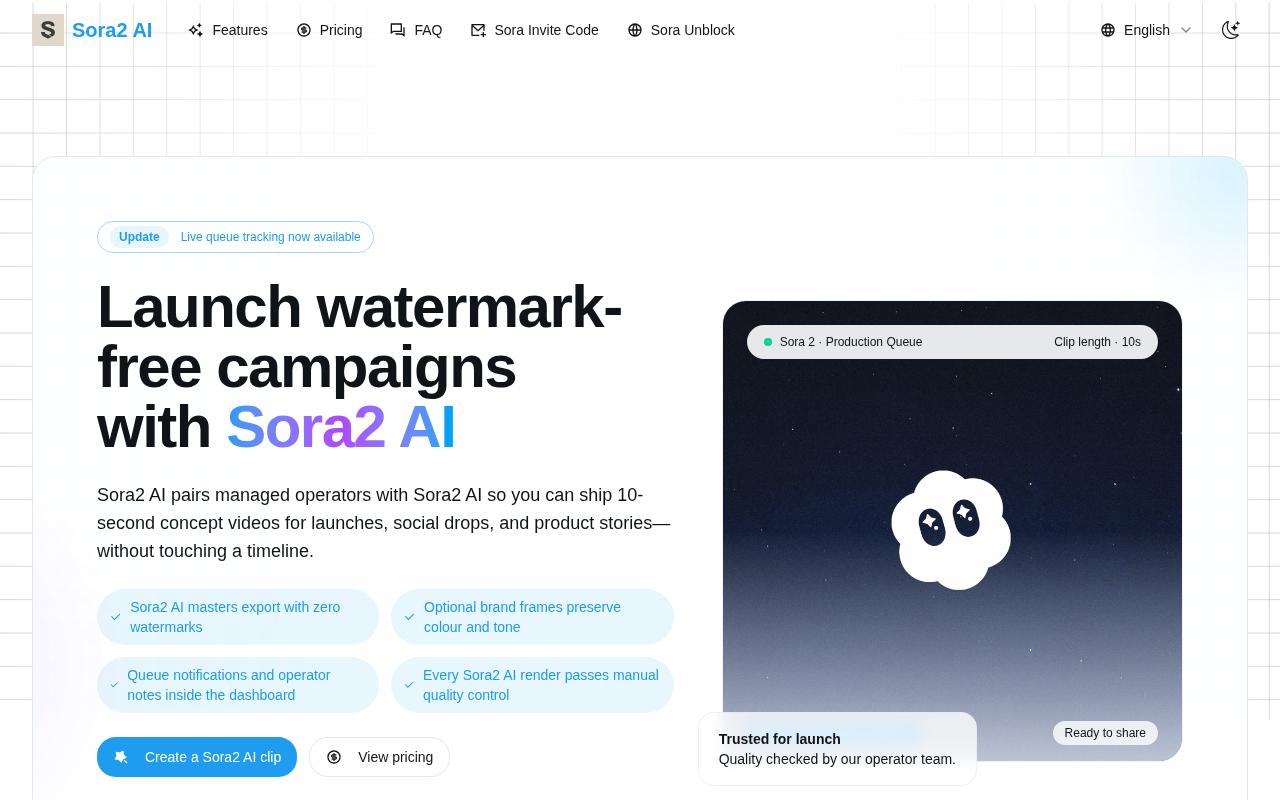Image resolution: width=1280 pixels, height=800 pixels.
Task: Open the Sora Invite Code link
Action: point(534,30)
